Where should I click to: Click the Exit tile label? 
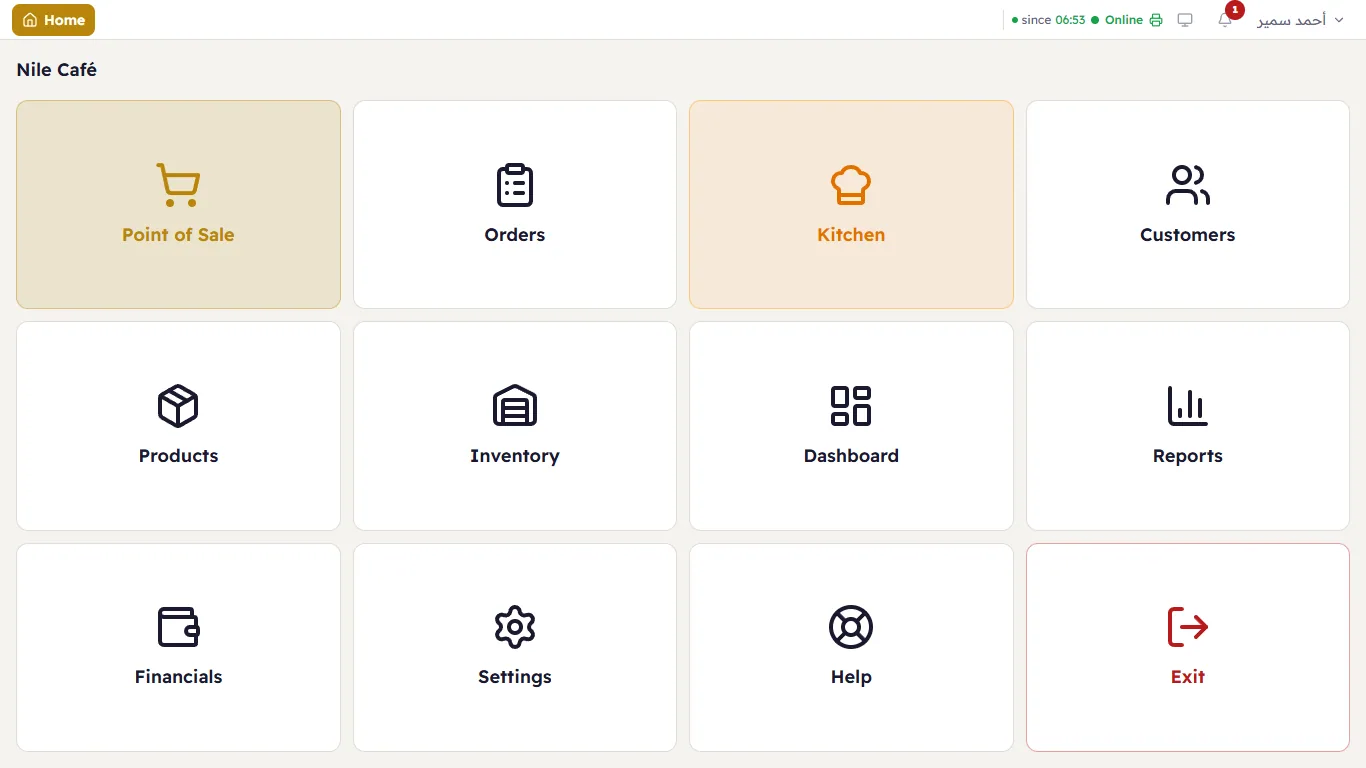(x=1188, y=677)
